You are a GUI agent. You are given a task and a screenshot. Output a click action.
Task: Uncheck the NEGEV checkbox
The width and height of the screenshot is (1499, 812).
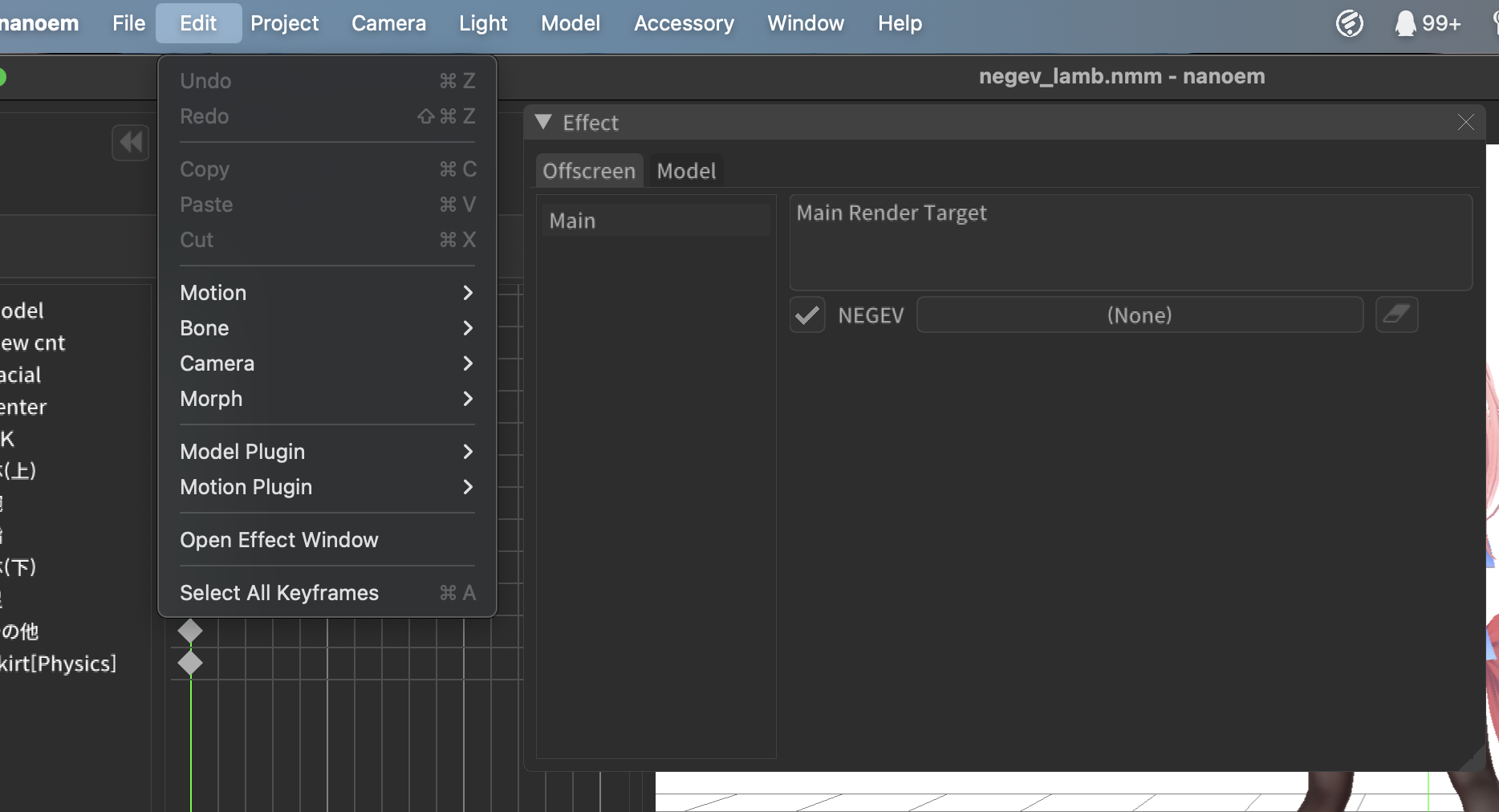(807, 315)
